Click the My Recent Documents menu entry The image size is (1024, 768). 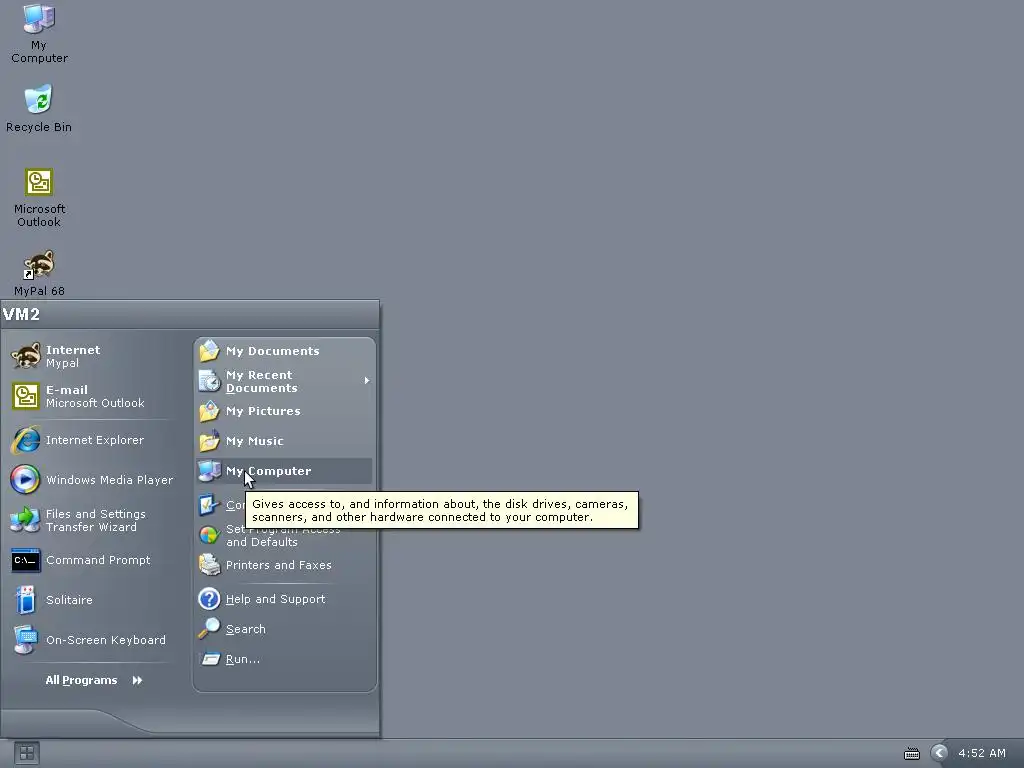click(x=284, y=381)
